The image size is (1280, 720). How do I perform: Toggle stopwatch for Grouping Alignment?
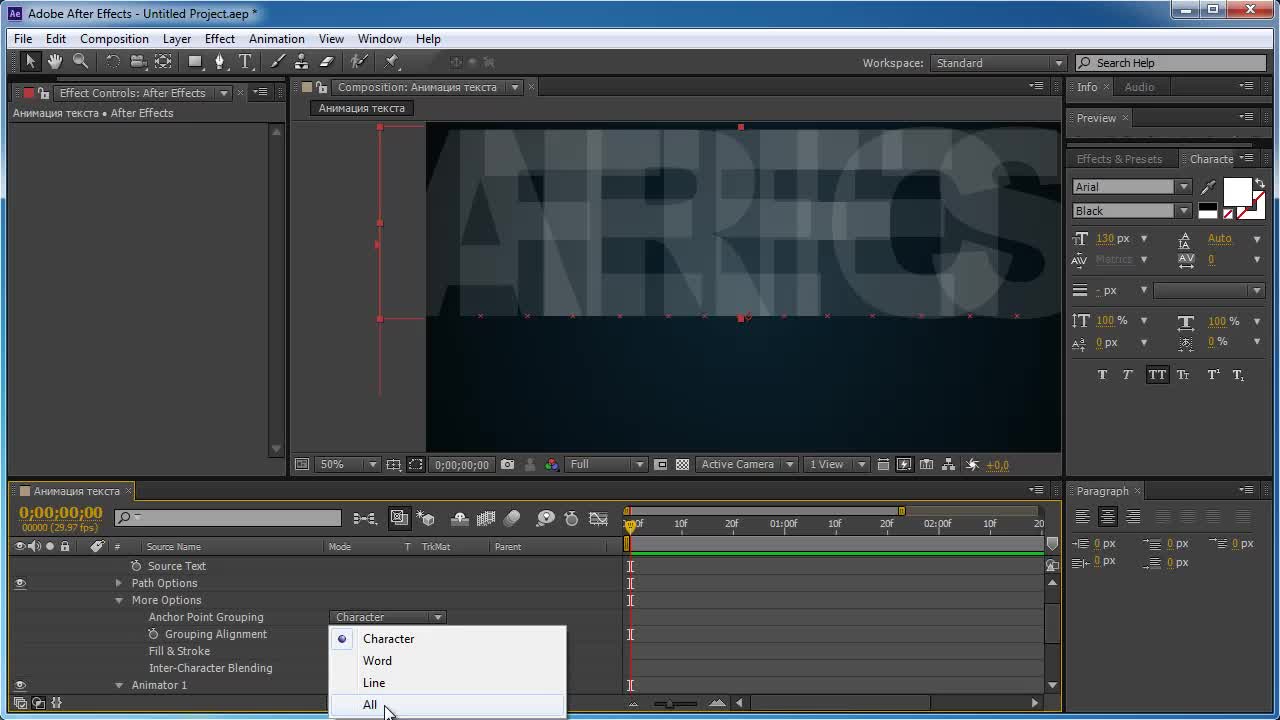154,634
